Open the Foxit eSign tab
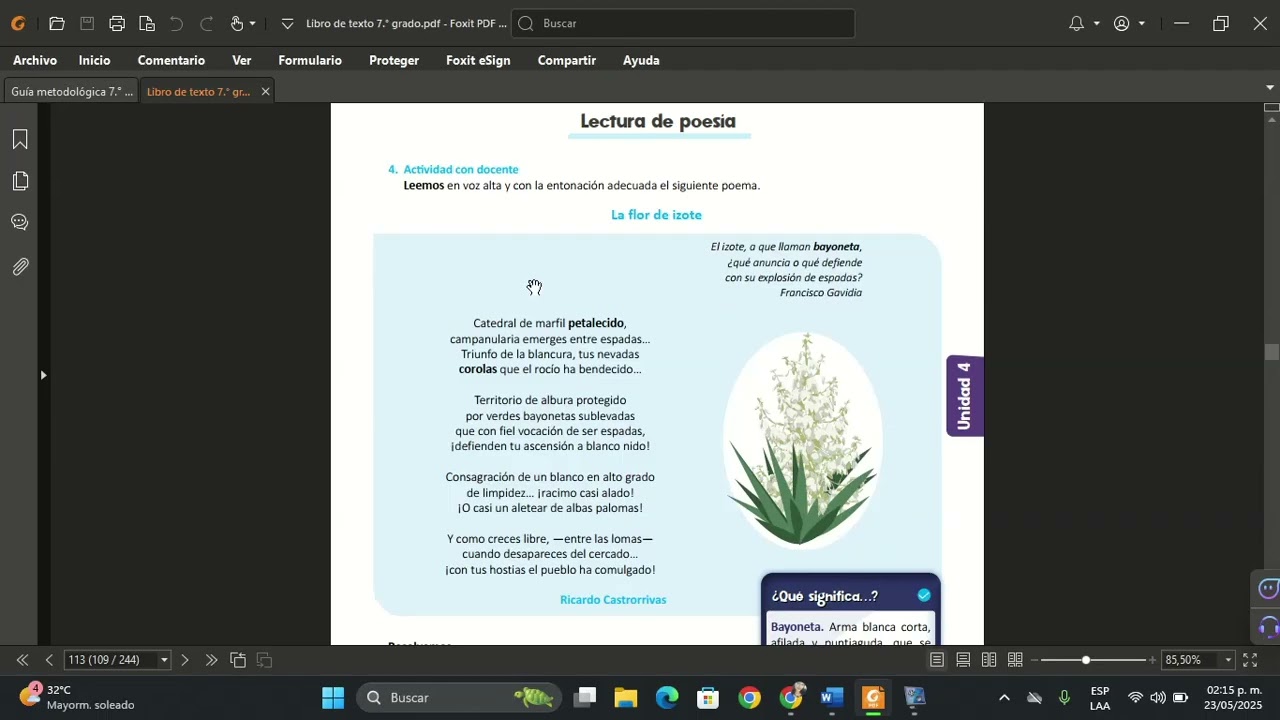The height and width of the screenshot is (720, 1280). (x=478, y=60)
